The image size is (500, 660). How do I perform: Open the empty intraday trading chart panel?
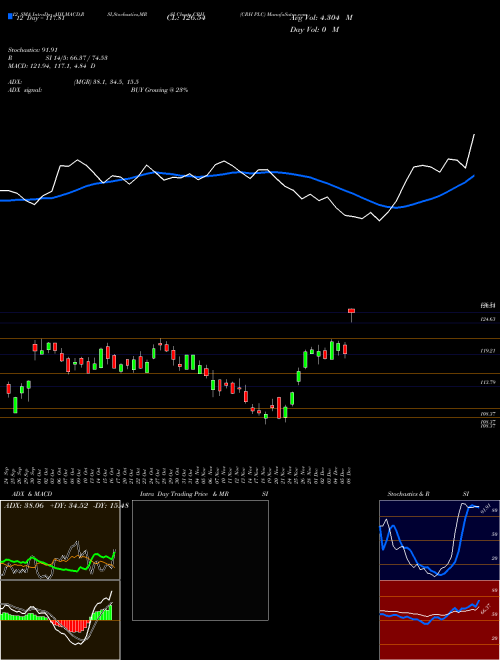[x=200, y=560]
